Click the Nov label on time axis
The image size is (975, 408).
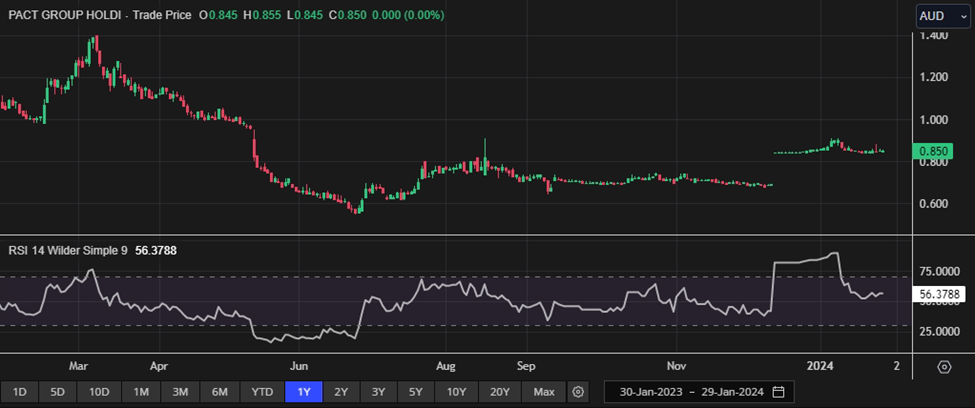point(677,366)
